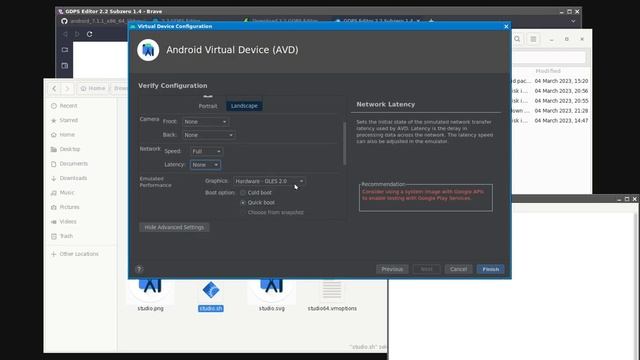Click the Downloads arrow icon in sidebar

pos(53,178)
